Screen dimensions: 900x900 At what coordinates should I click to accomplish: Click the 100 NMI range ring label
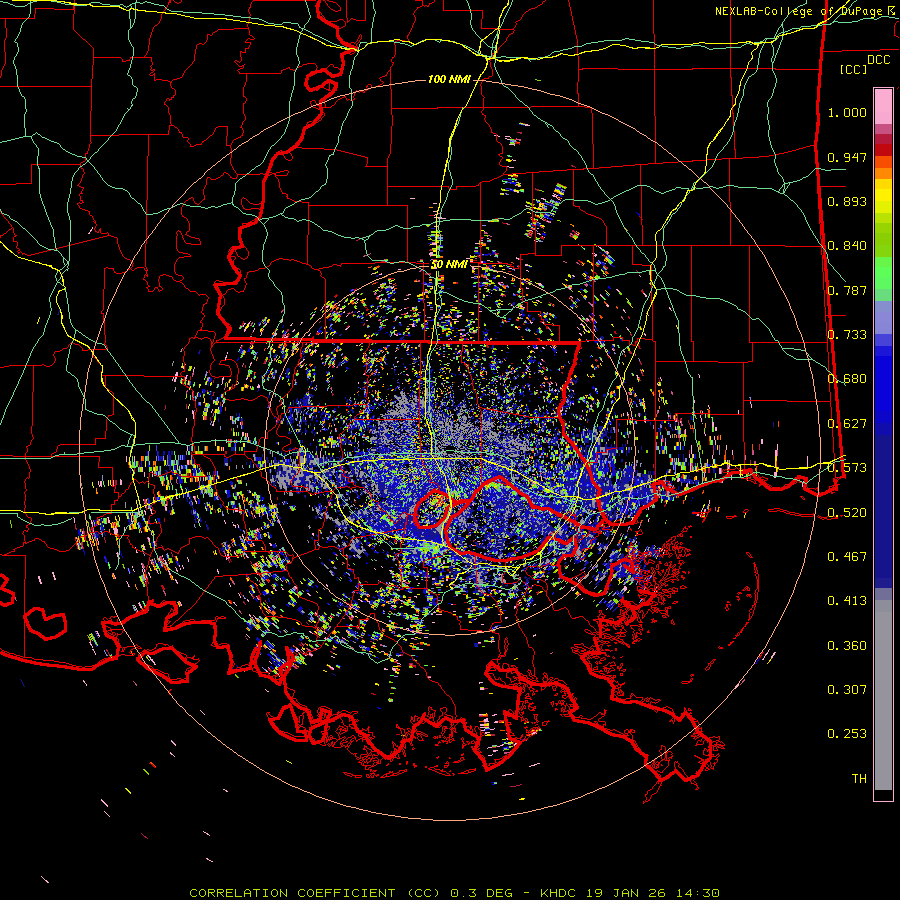pos(449,79)
